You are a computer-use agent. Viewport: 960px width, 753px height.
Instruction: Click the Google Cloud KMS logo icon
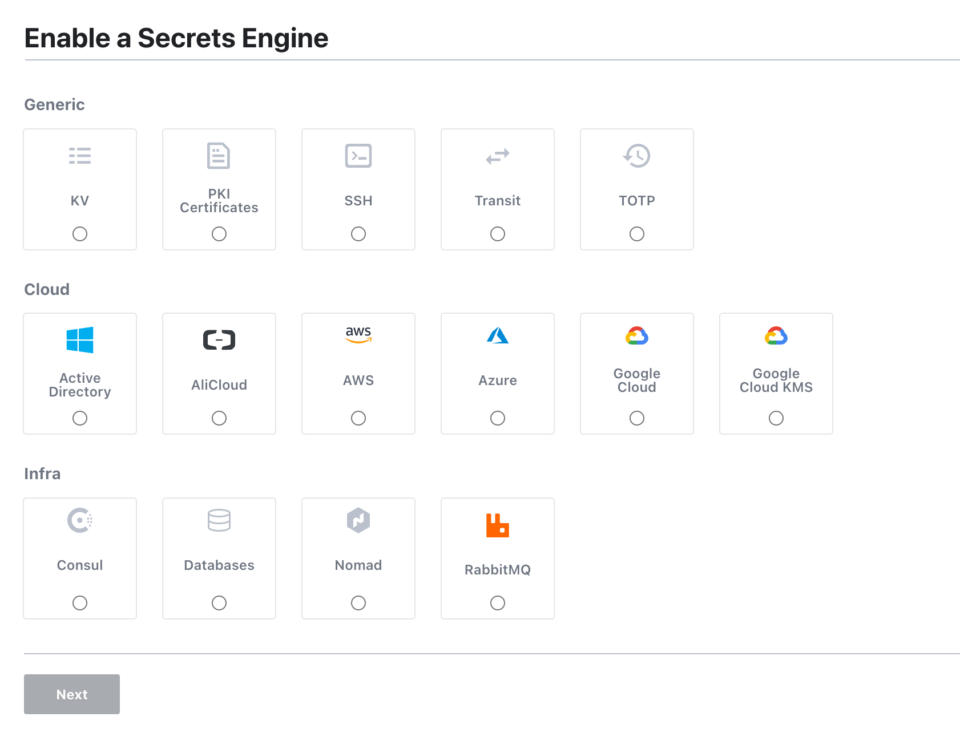coord(775,337)
